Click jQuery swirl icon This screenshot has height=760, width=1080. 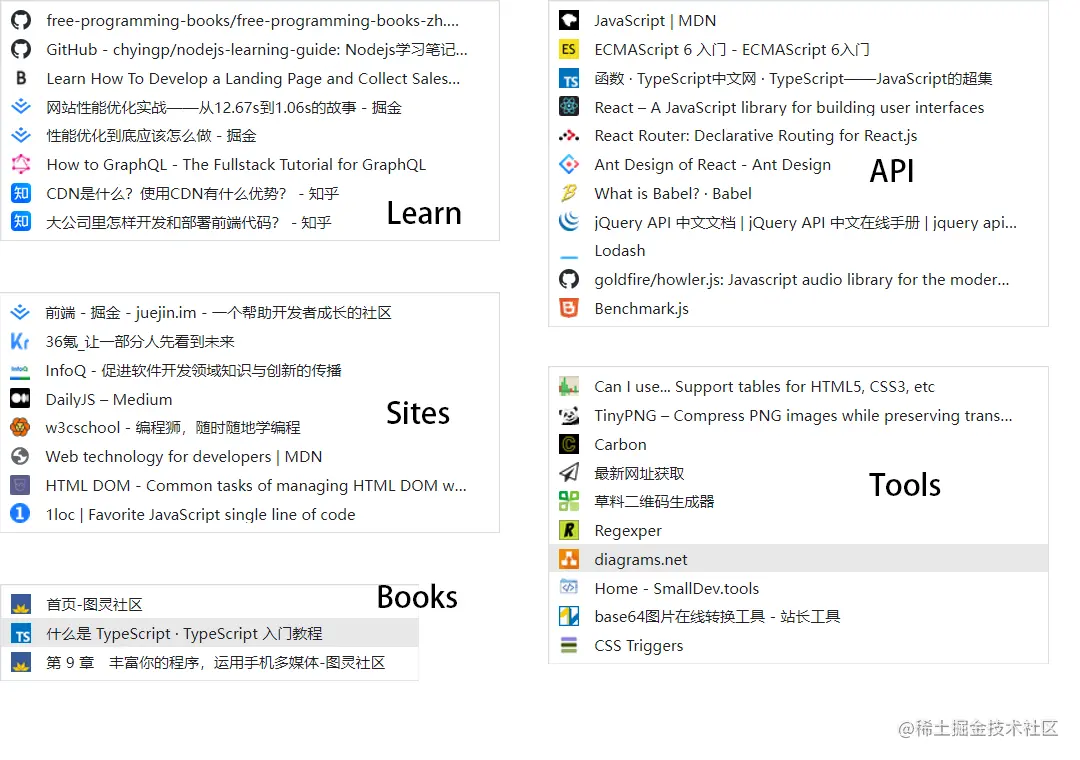[569, 222]
